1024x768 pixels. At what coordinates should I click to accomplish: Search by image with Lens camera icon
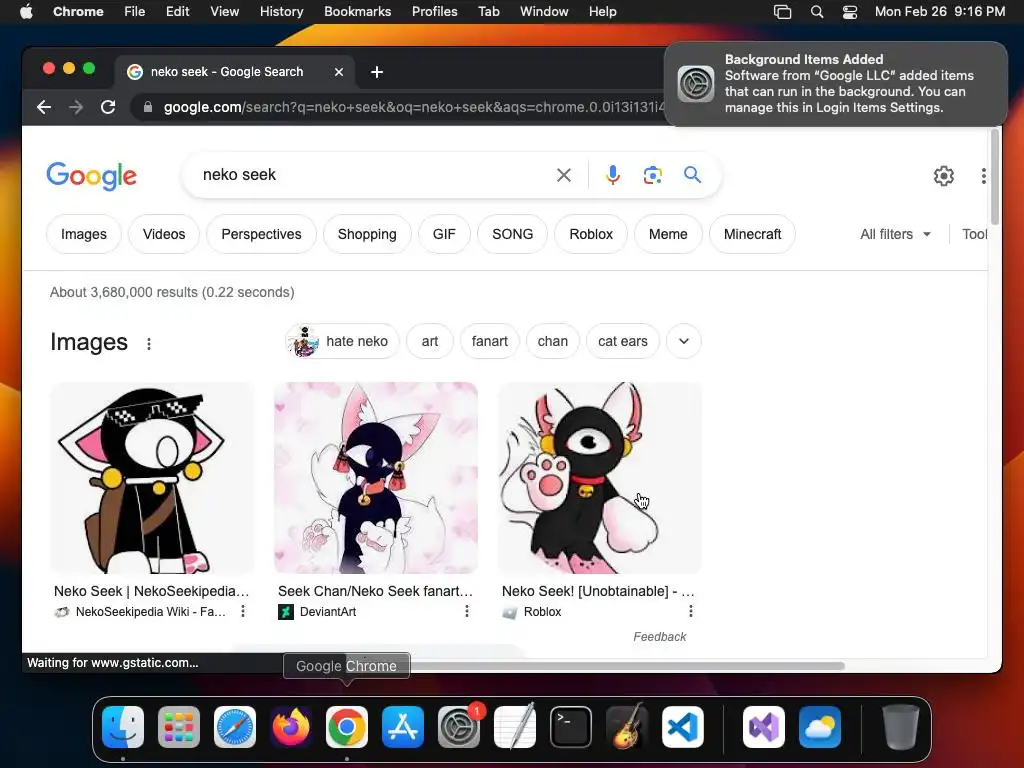pyautogui.click(x=652, y=175)
